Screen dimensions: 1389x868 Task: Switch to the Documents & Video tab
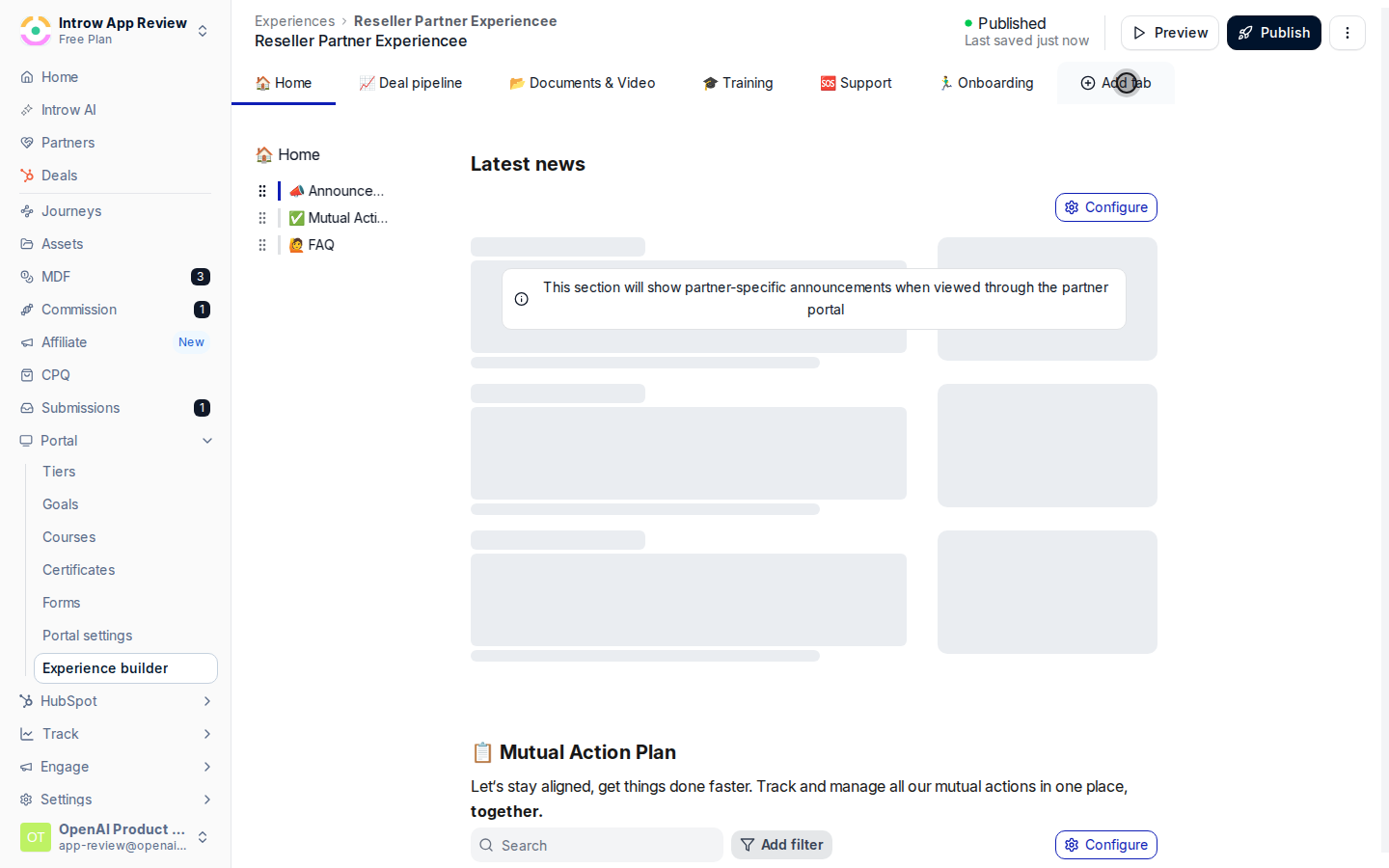coord(583,83)
